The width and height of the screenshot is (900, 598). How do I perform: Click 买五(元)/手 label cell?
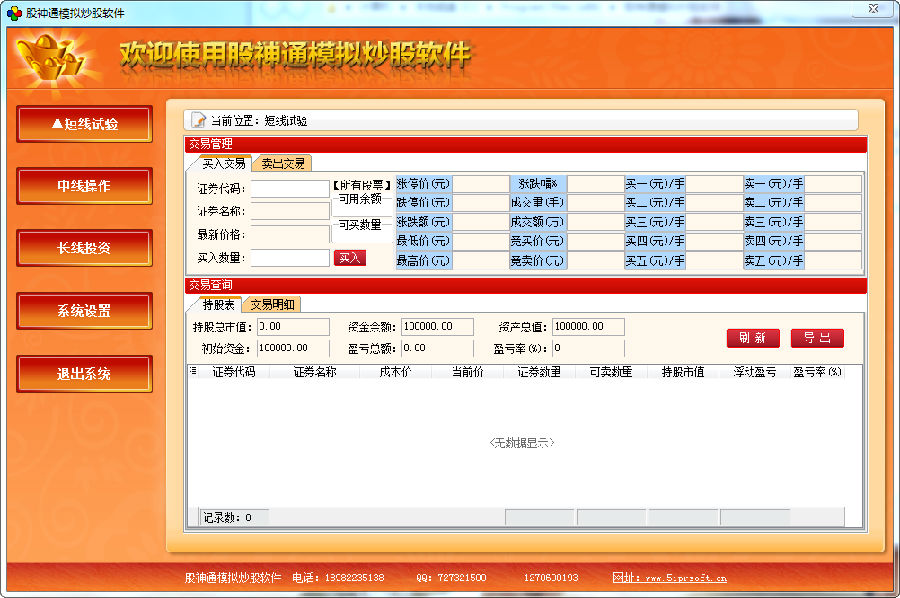pyautogui.click(x=655, y=261)
